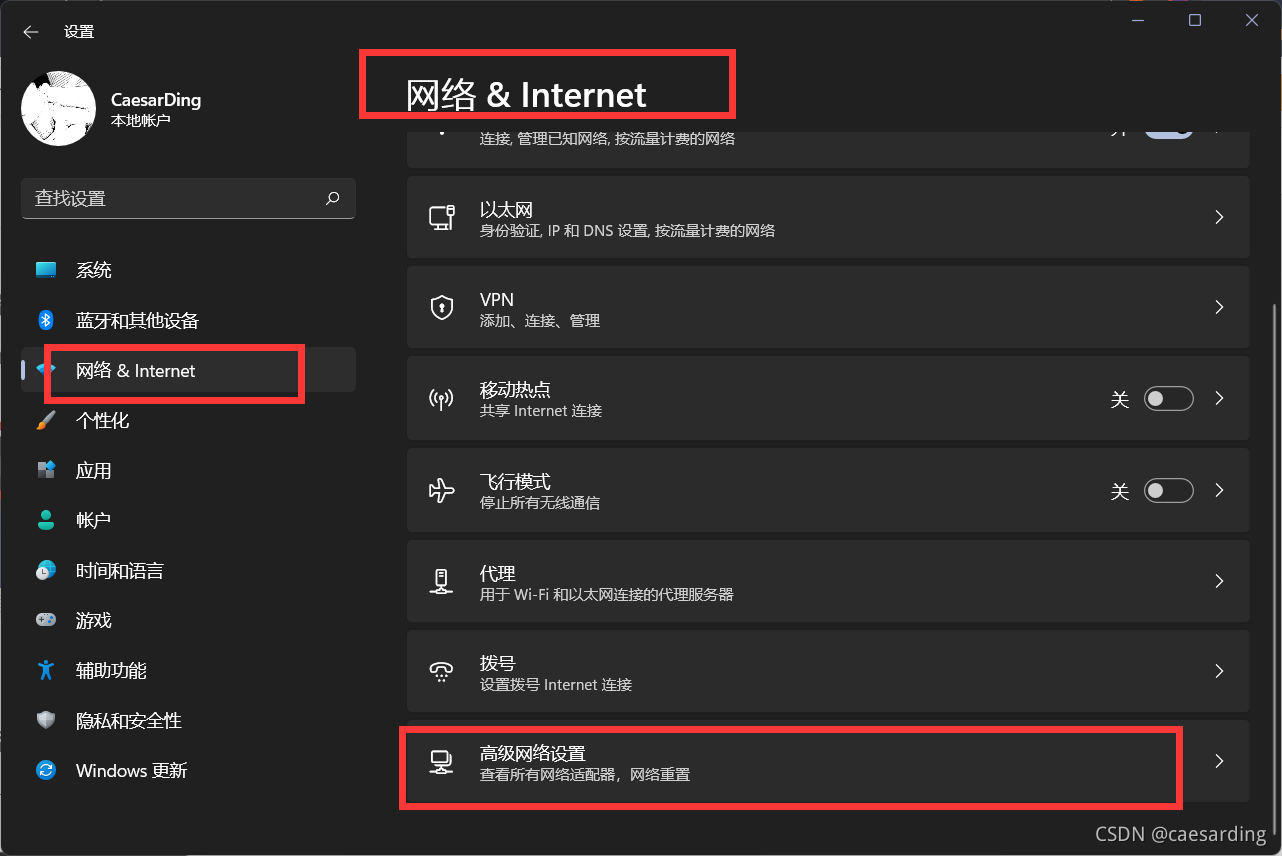Expand 飞行模式 via its chevron
Screen dimensions: 1282x856
1219,491
